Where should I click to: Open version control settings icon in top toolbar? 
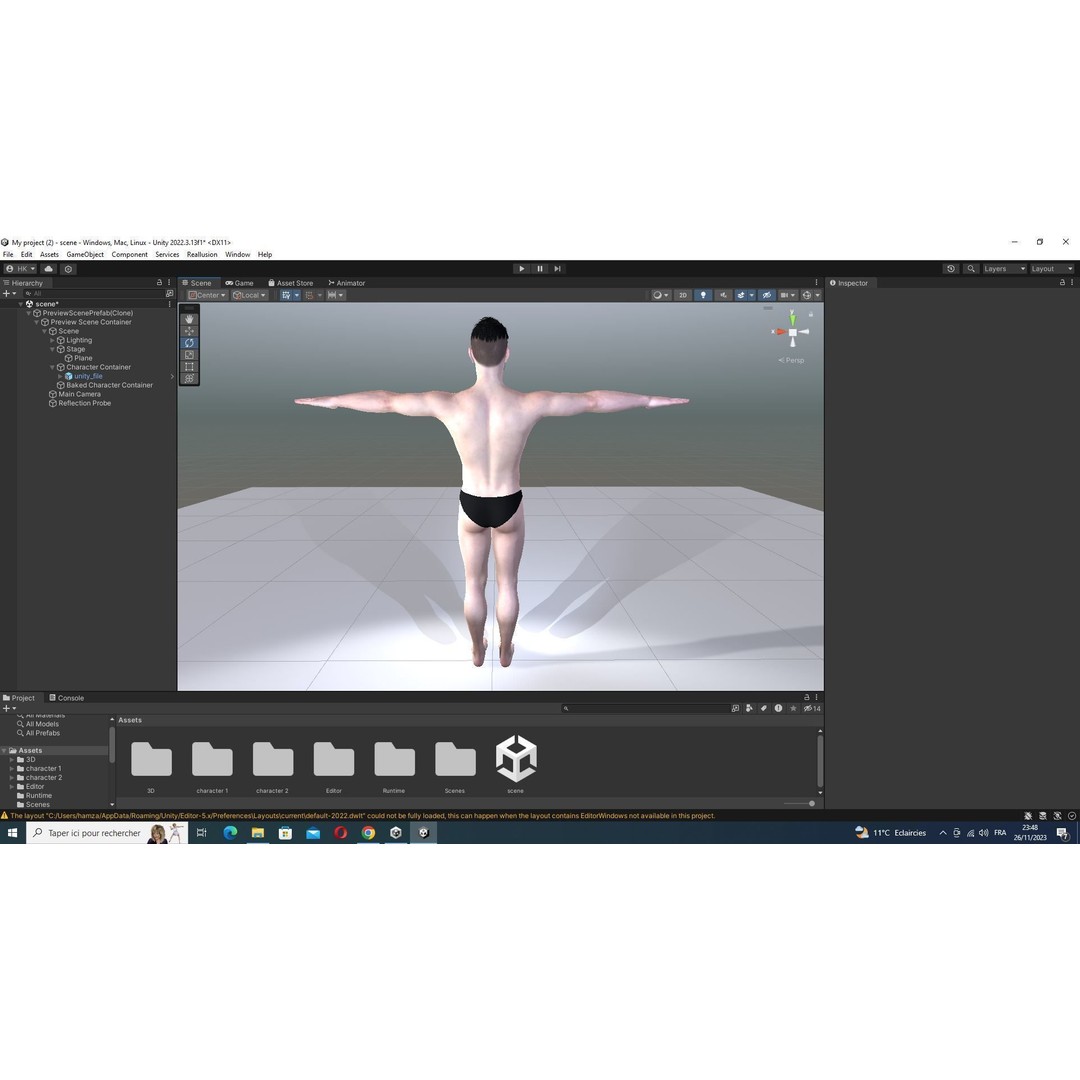pos(68,269)
